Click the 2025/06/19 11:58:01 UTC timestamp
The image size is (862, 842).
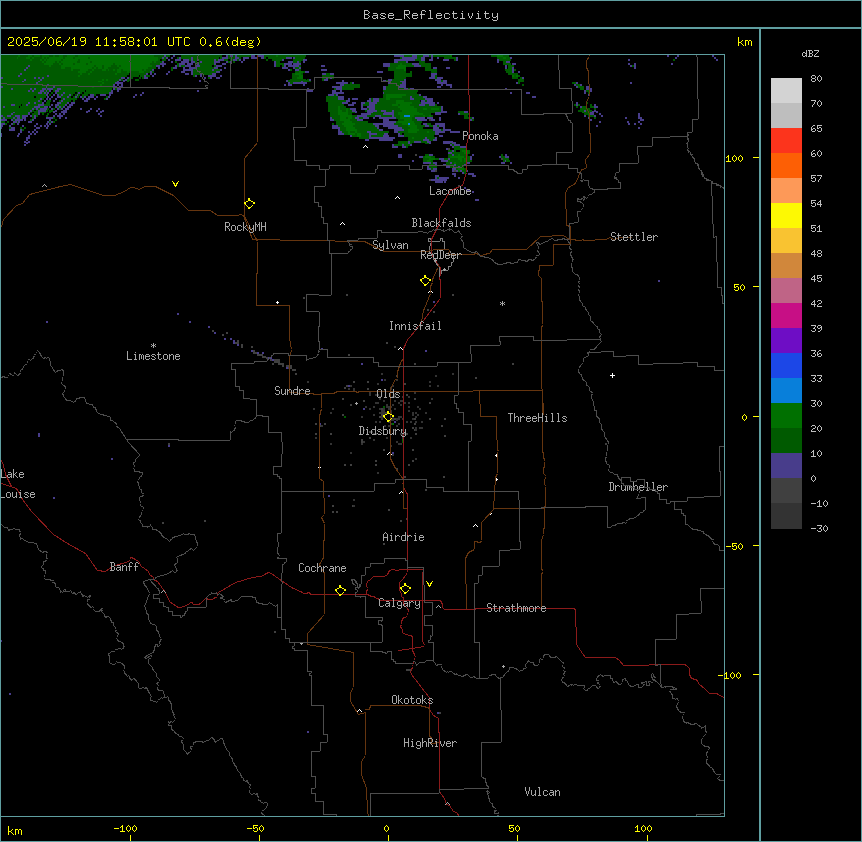coord(98,42)
